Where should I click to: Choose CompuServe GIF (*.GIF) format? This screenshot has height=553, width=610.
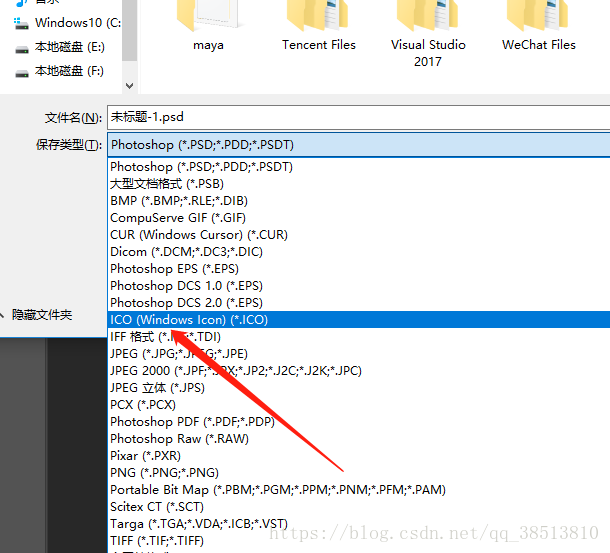pos(359,218)
